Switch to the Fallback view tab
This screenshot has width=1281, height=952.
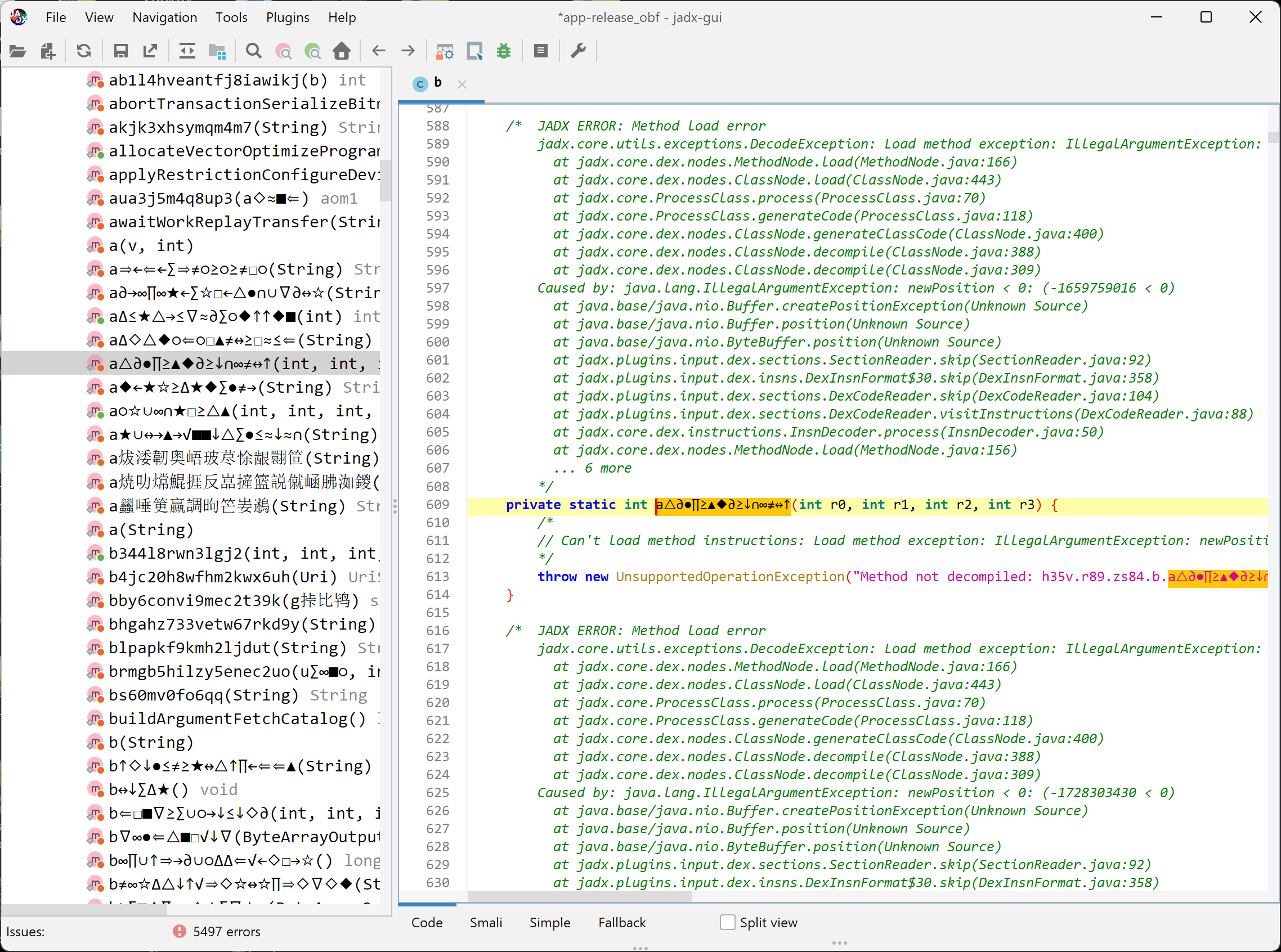point(622,923)
